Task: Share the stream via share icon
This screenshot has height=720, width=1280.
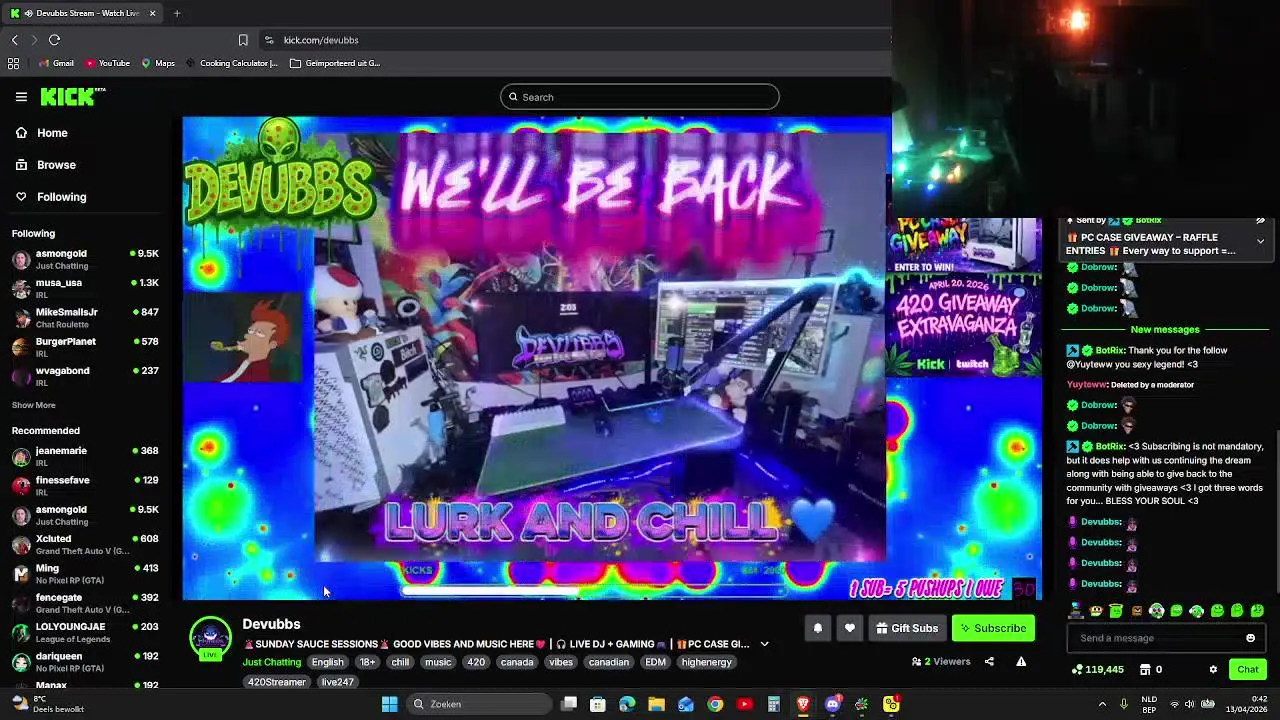Action: (989, 661)
